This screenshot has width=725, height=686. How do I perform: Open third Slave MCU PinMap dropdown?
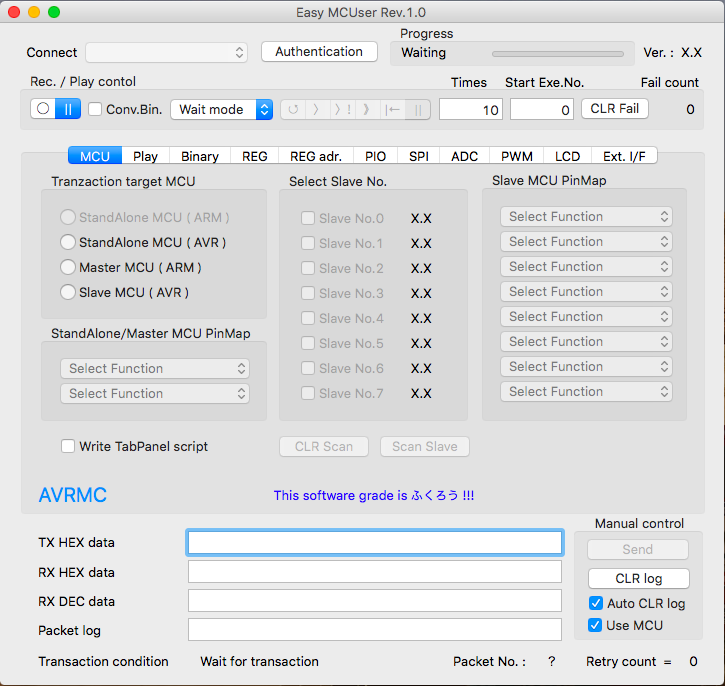point(586,266)
